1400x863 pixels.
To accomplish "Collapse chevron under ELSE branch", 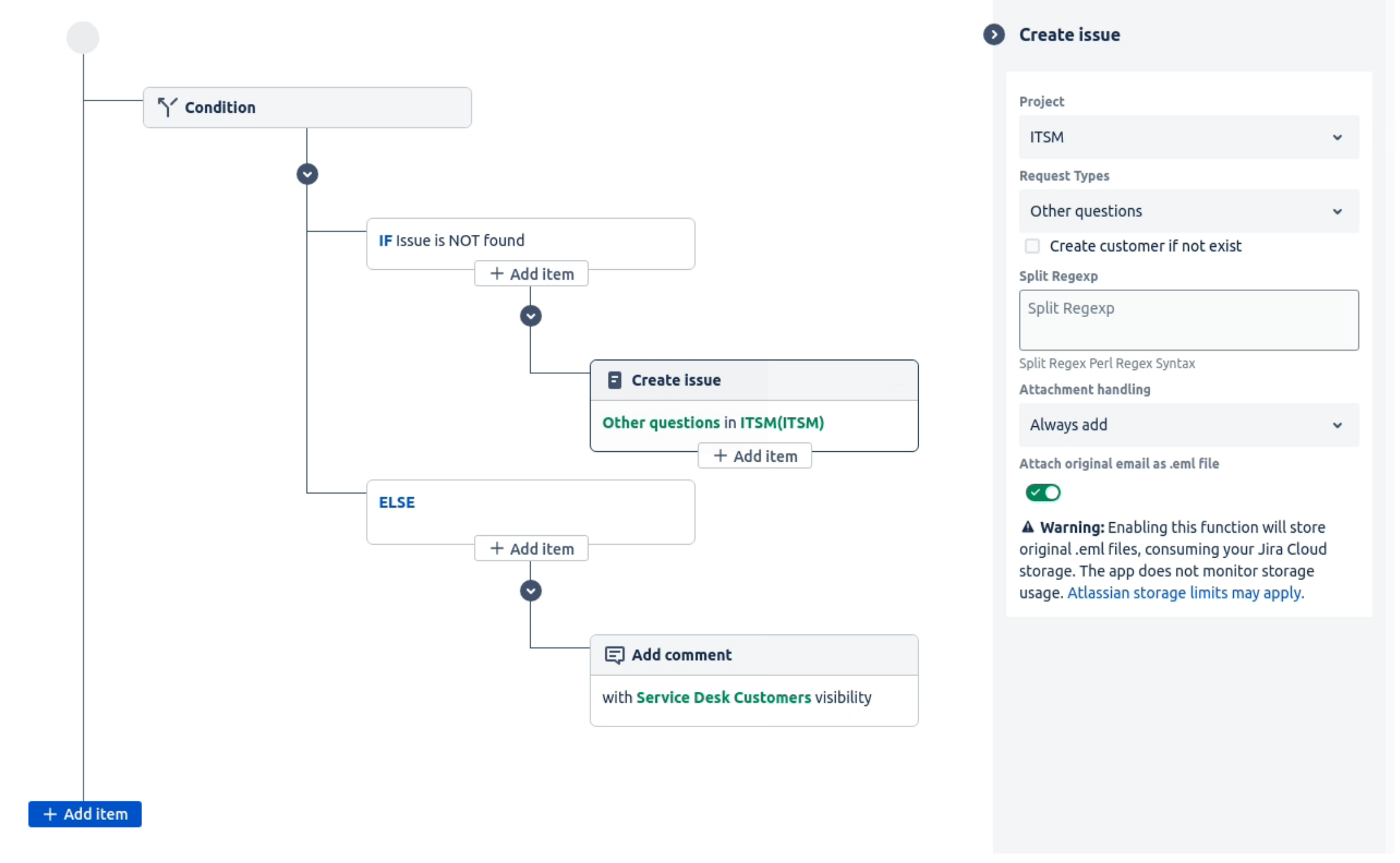I will click(x=531, y=590).
